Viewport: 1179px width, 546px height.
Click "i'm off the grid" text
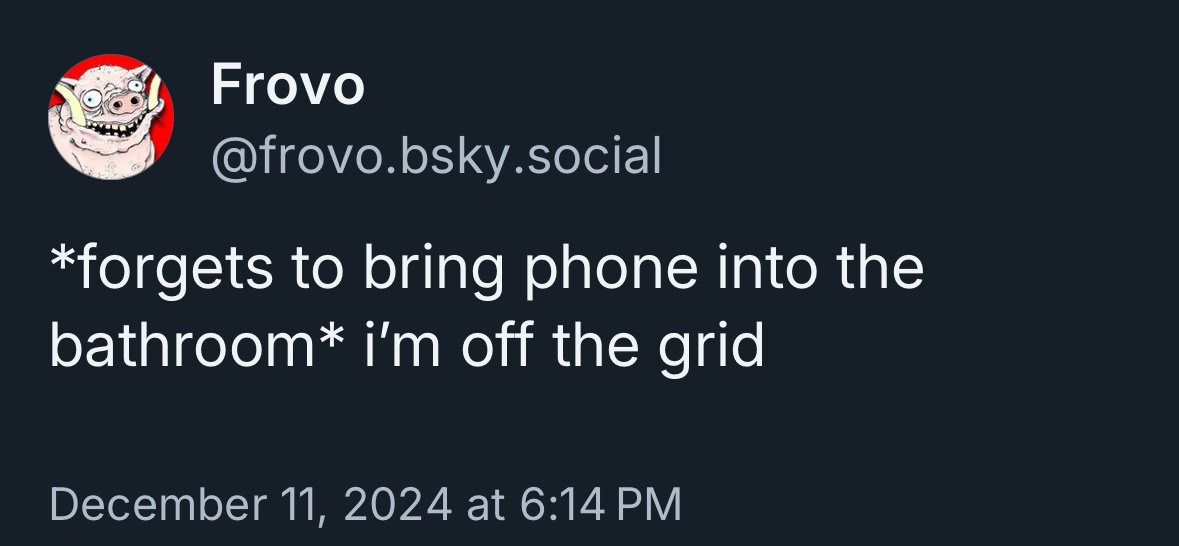coord(564,345)
